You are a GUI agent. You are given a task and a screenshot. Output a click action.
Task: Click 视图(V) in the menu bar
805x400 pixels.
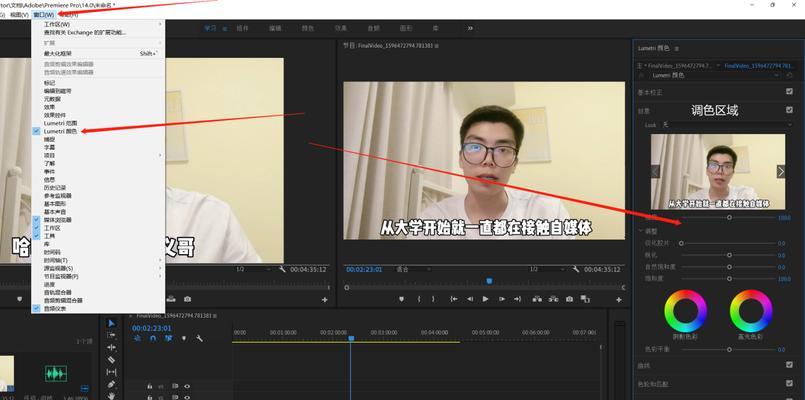(x=20, y=15)
